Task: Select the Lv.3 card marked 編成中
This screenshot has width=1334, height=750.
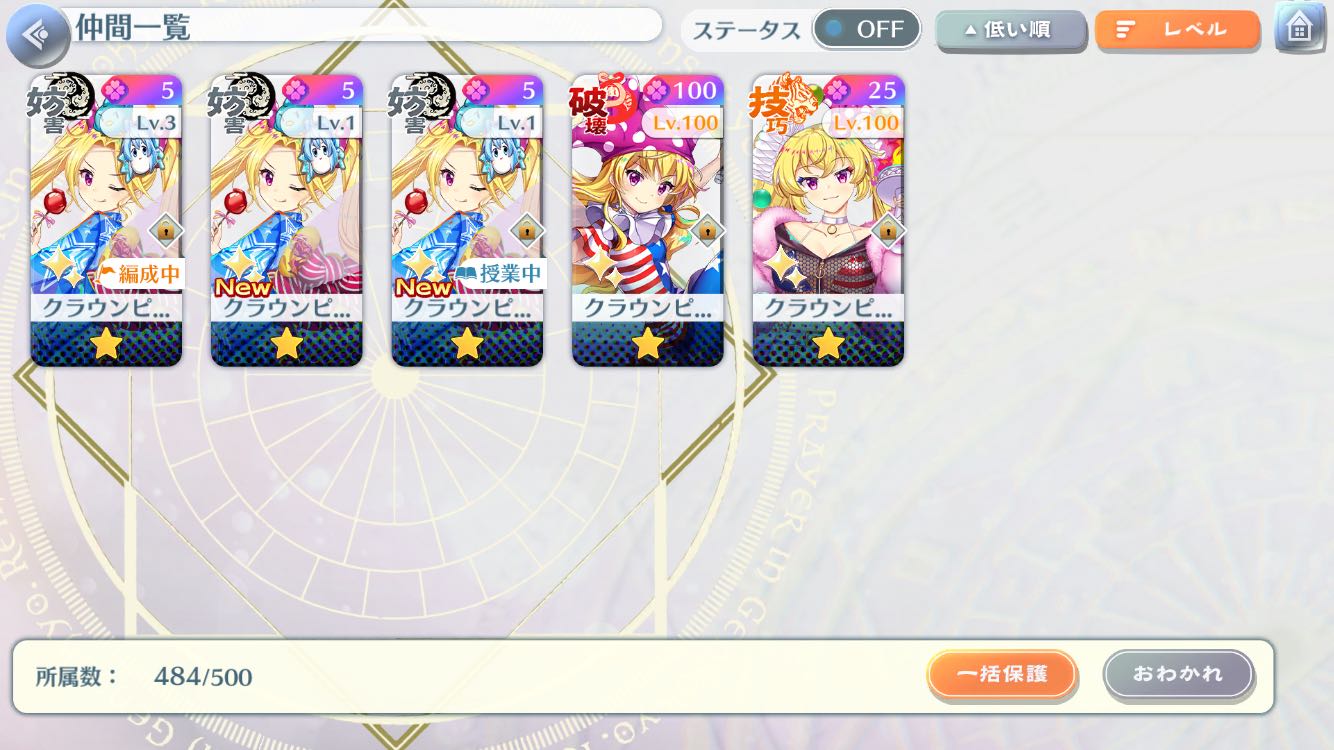Action: click(x=106, y=220)
